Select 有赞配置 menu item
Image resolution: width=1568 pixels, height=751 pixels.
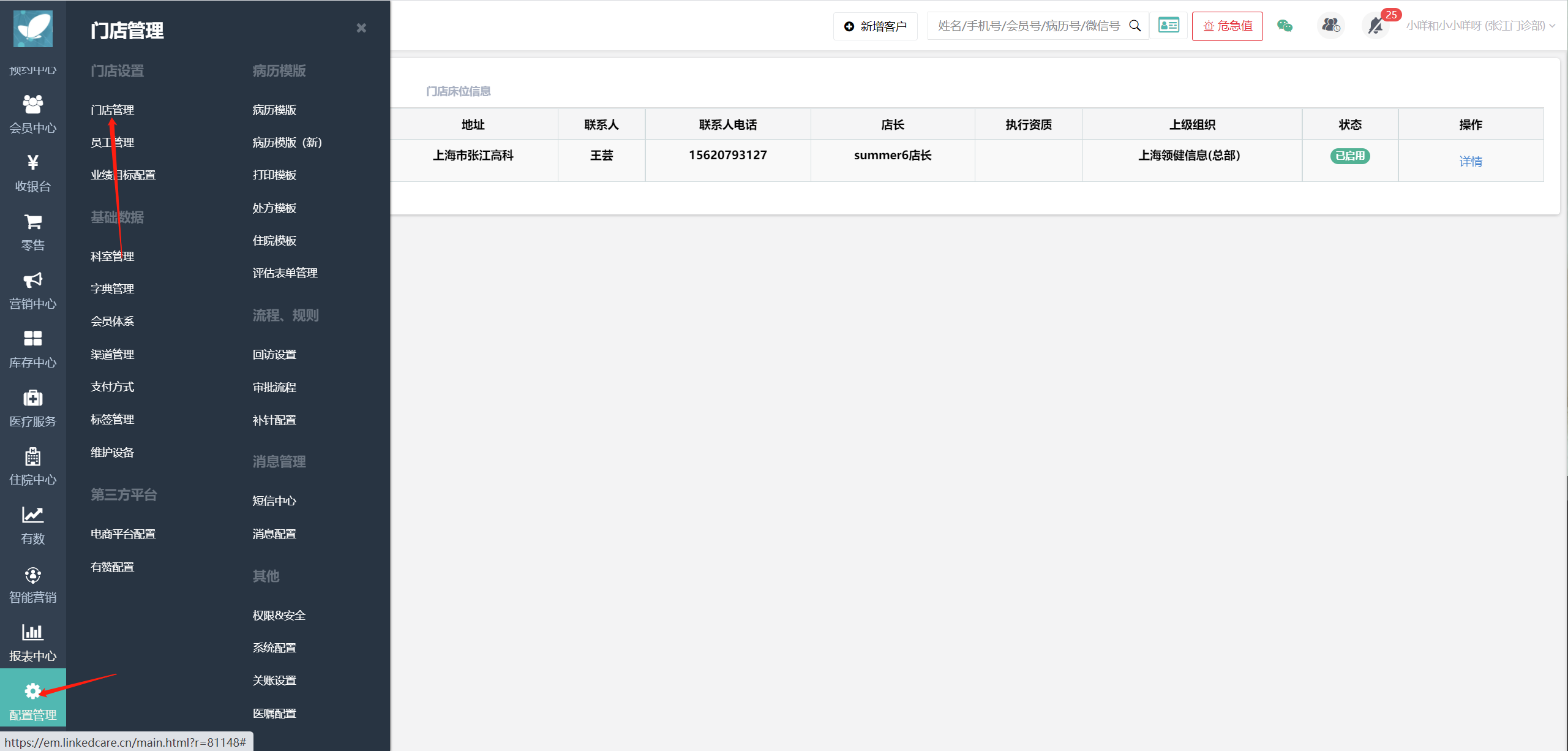coord(112,567)
